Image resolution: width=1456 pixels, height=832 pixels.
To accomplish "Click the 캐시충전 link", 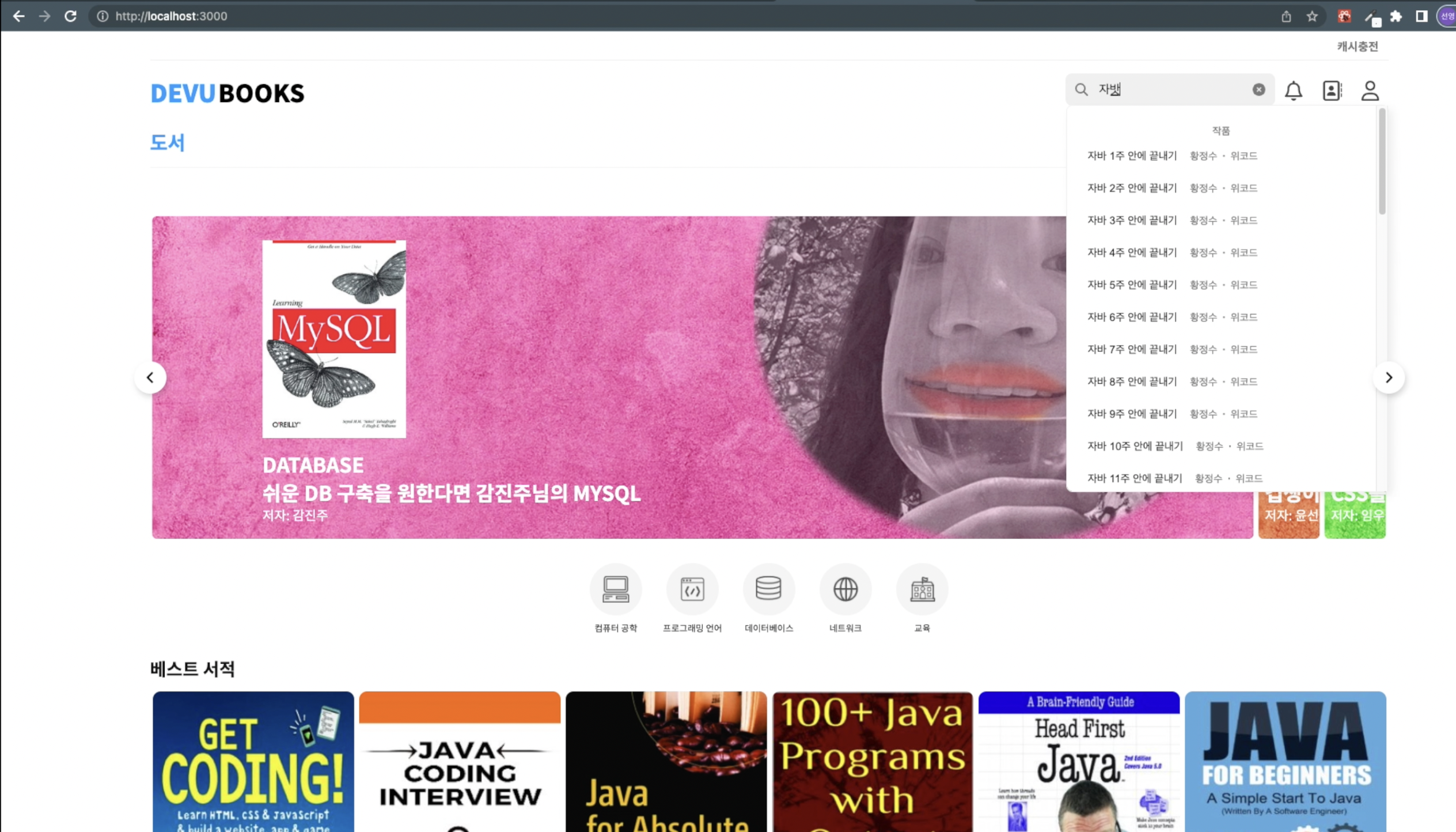I will [1357, 46].
